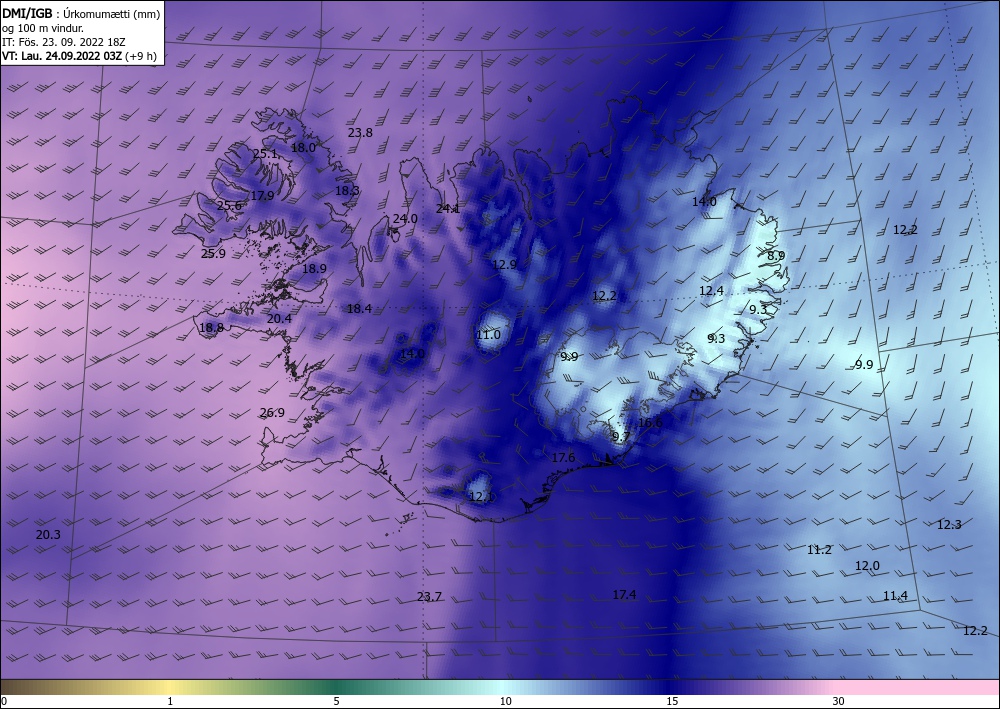Click the 8.9 value label

(x=776, y=255)
